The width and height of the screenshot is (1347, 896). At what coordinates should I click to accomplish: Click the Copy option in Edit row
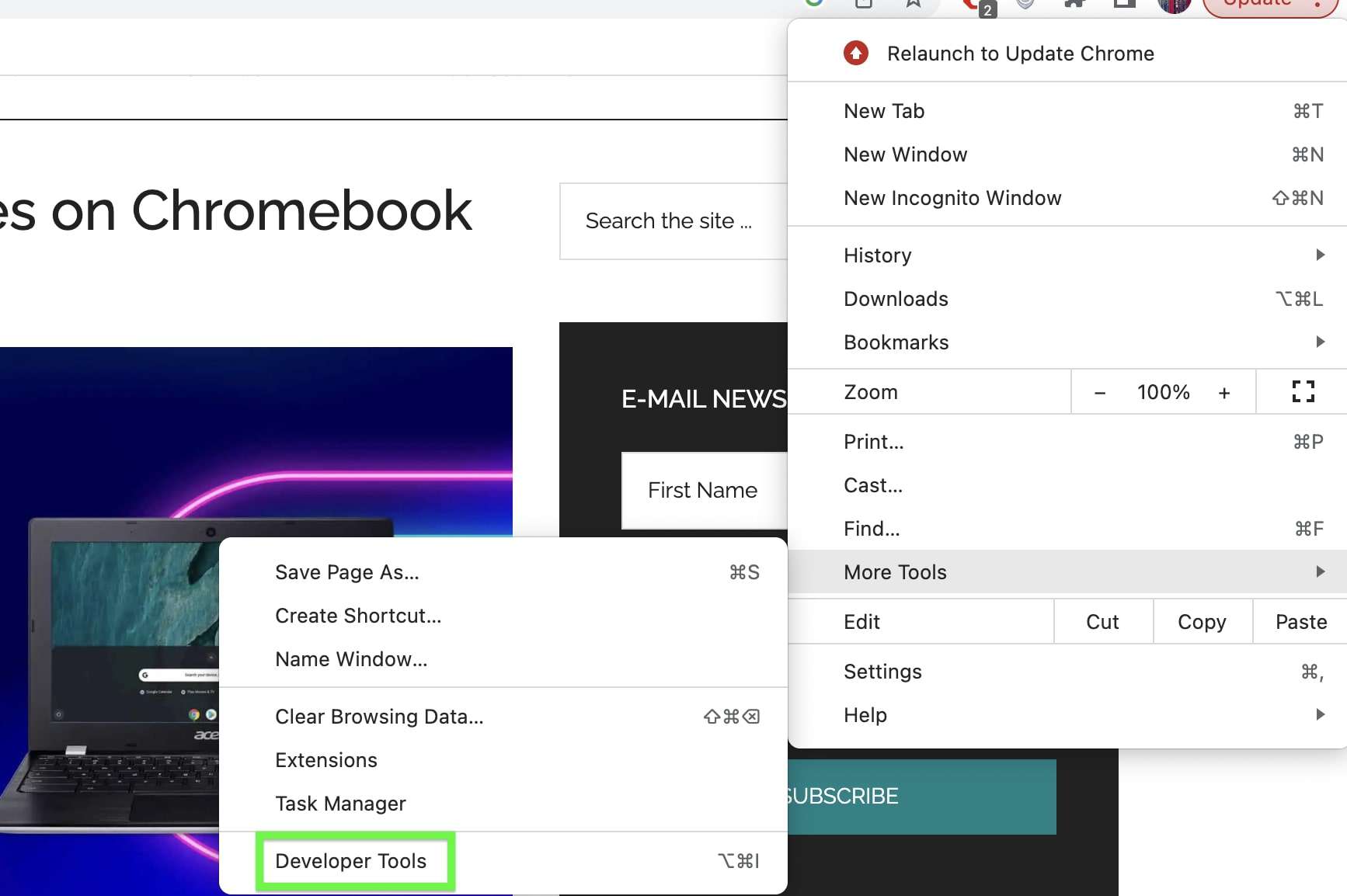[x=1201, y=622]
